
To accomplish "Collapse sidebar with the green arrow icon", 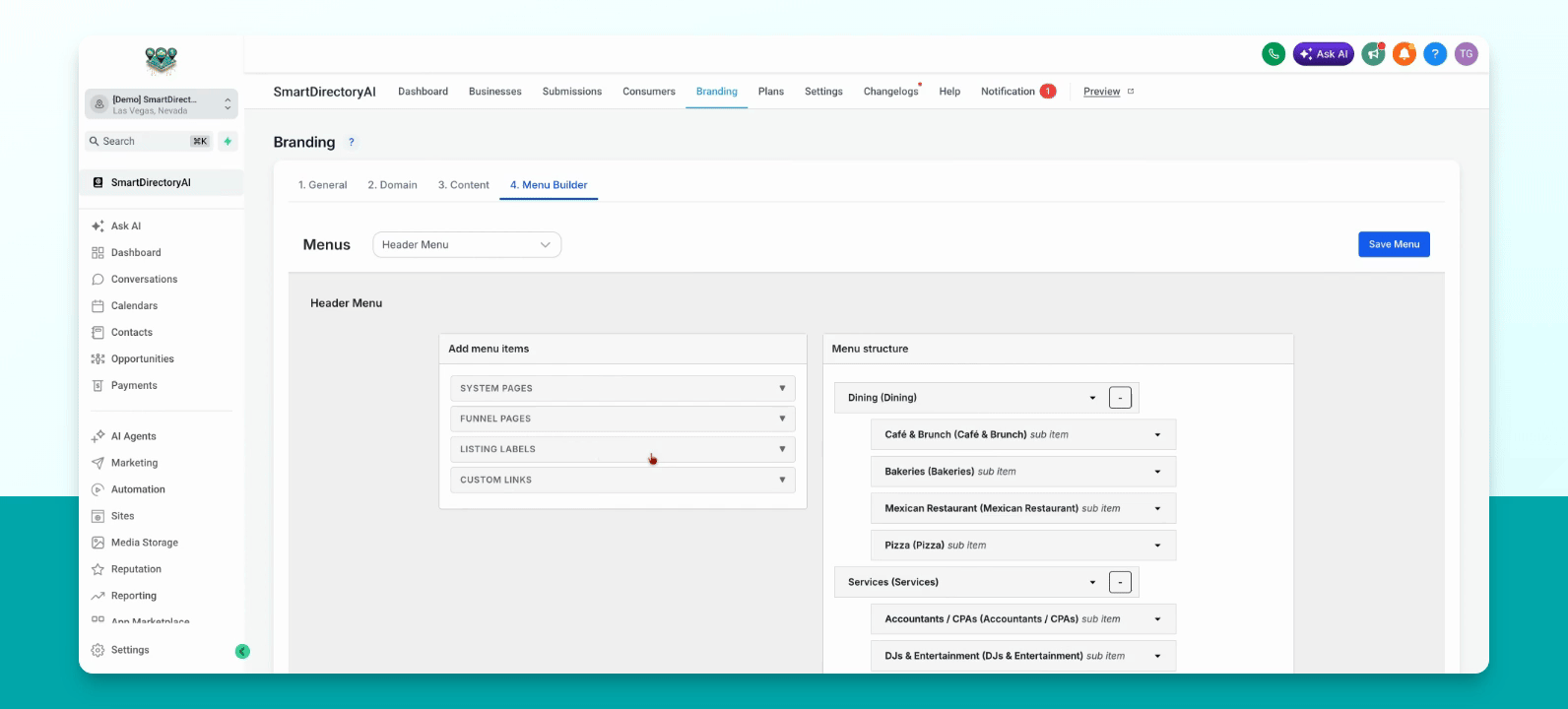I will (242, 651).
